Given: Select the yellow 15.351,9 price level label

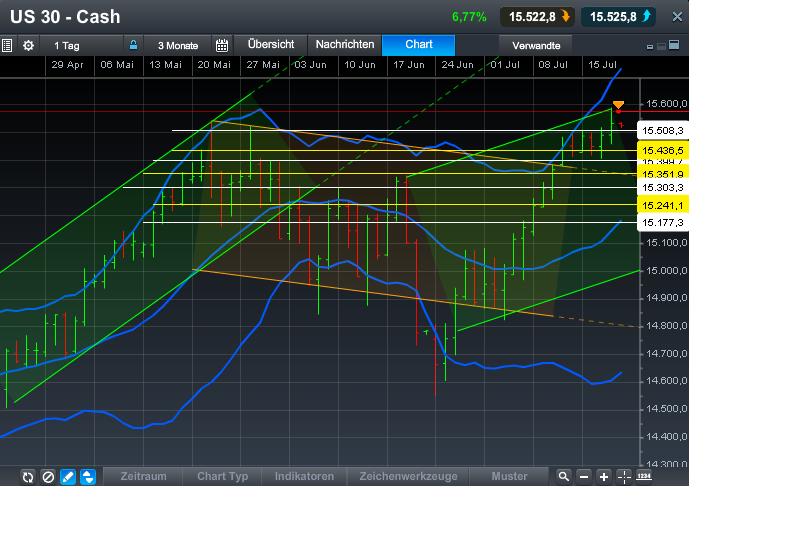Looking at the screenshot, I should click(x=663, y=173).
